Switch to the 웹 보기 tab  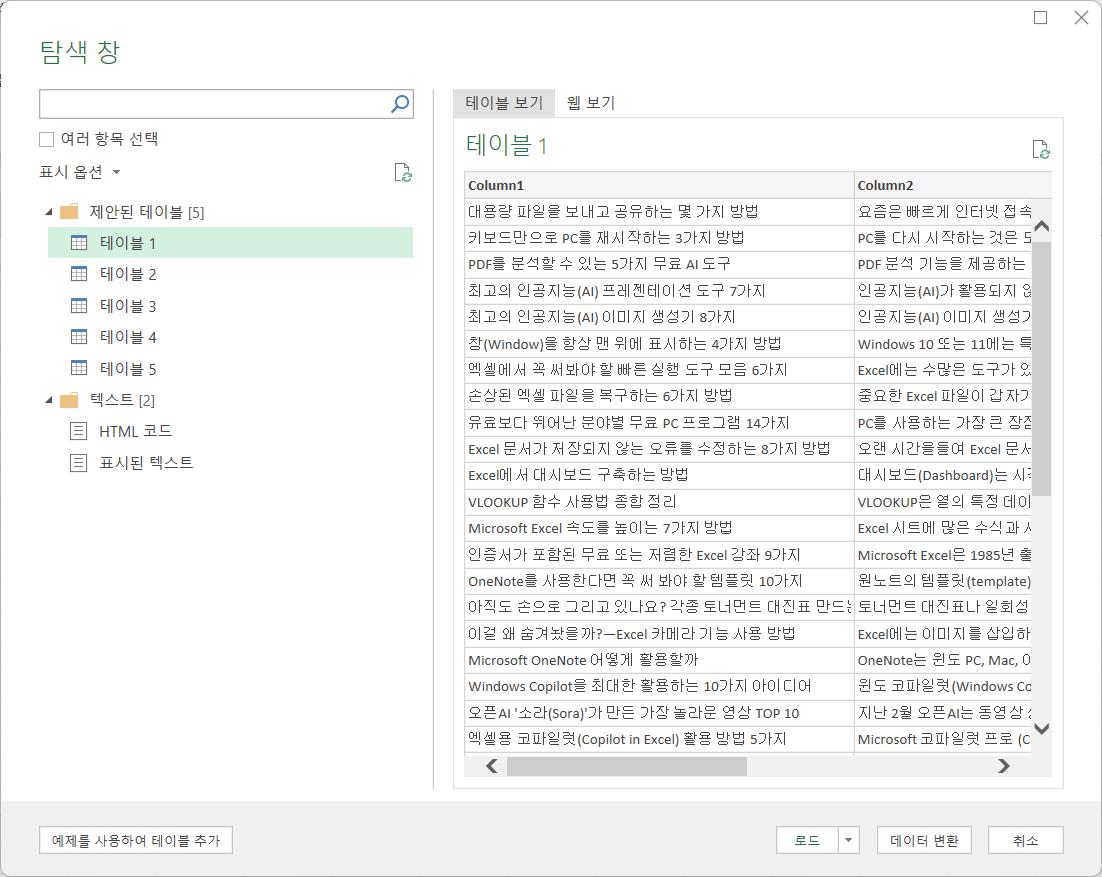[x=590, y=102]
